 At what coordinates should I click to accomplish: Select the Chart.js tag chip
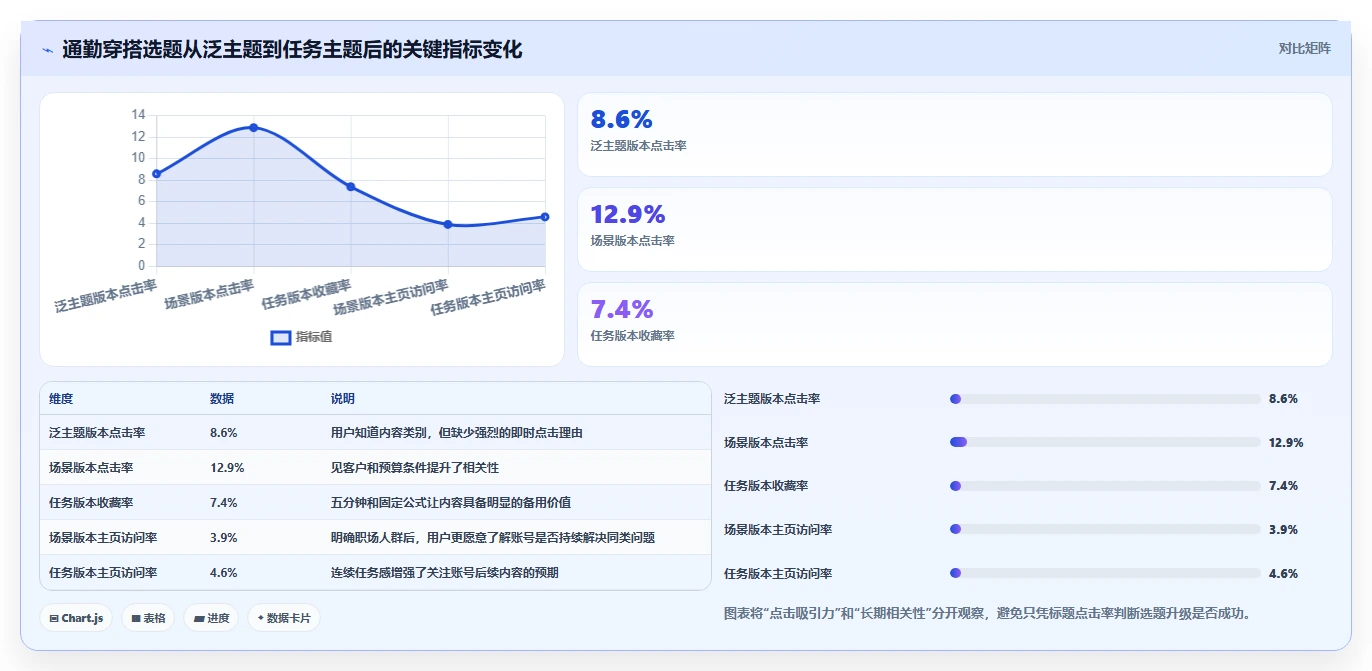click(76, 618)
